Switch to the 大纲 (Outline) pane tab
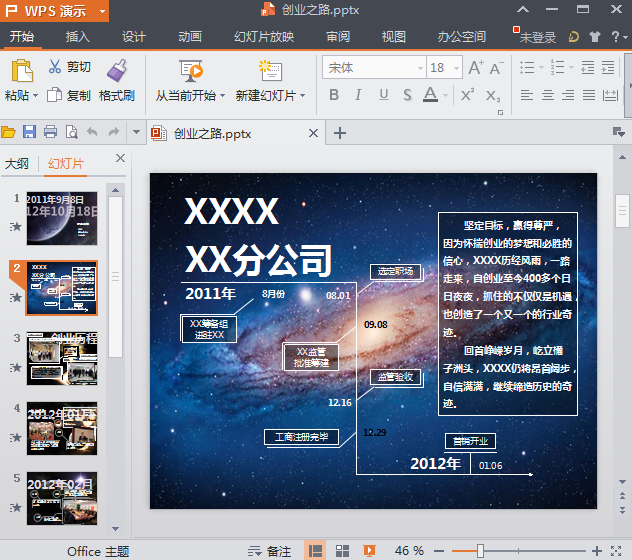 click(17, 164)
